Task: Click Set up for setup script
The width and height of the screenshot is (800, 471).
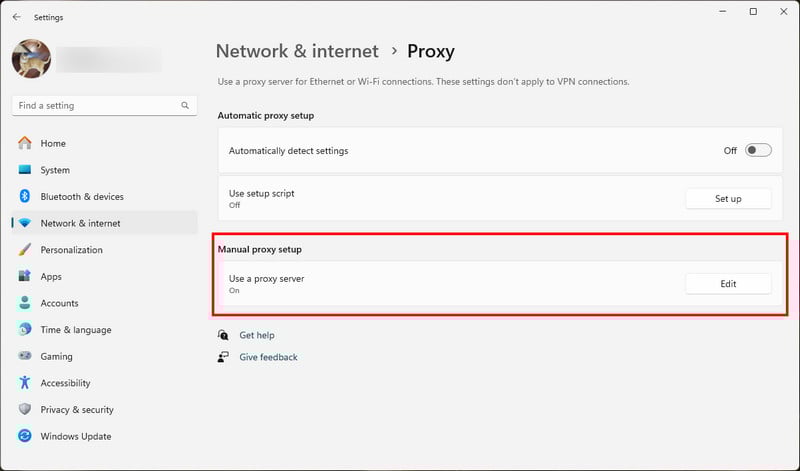Action: pyautogui.click(x=728, y=199)
